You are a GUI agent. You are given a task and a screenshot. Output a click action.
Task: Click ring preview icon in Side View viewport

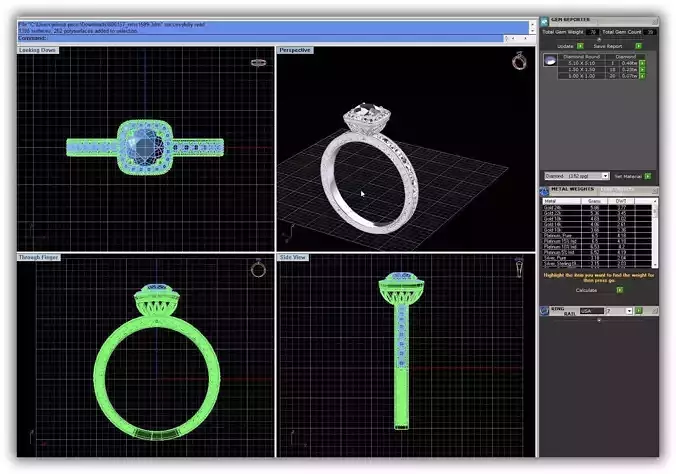click(x=520, y=267)
